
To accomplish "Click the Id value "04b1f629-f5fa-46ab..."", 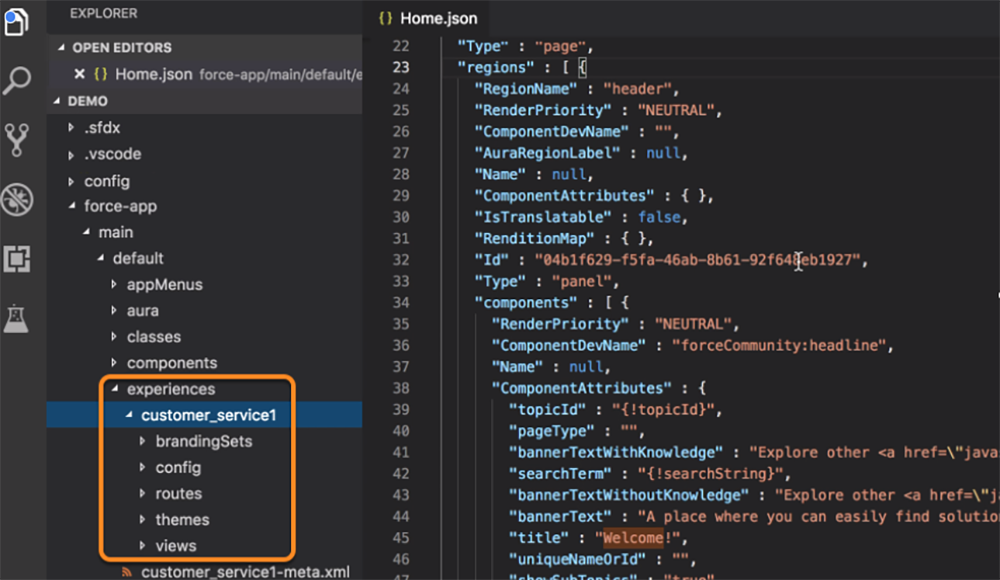I will pos(698,260).
